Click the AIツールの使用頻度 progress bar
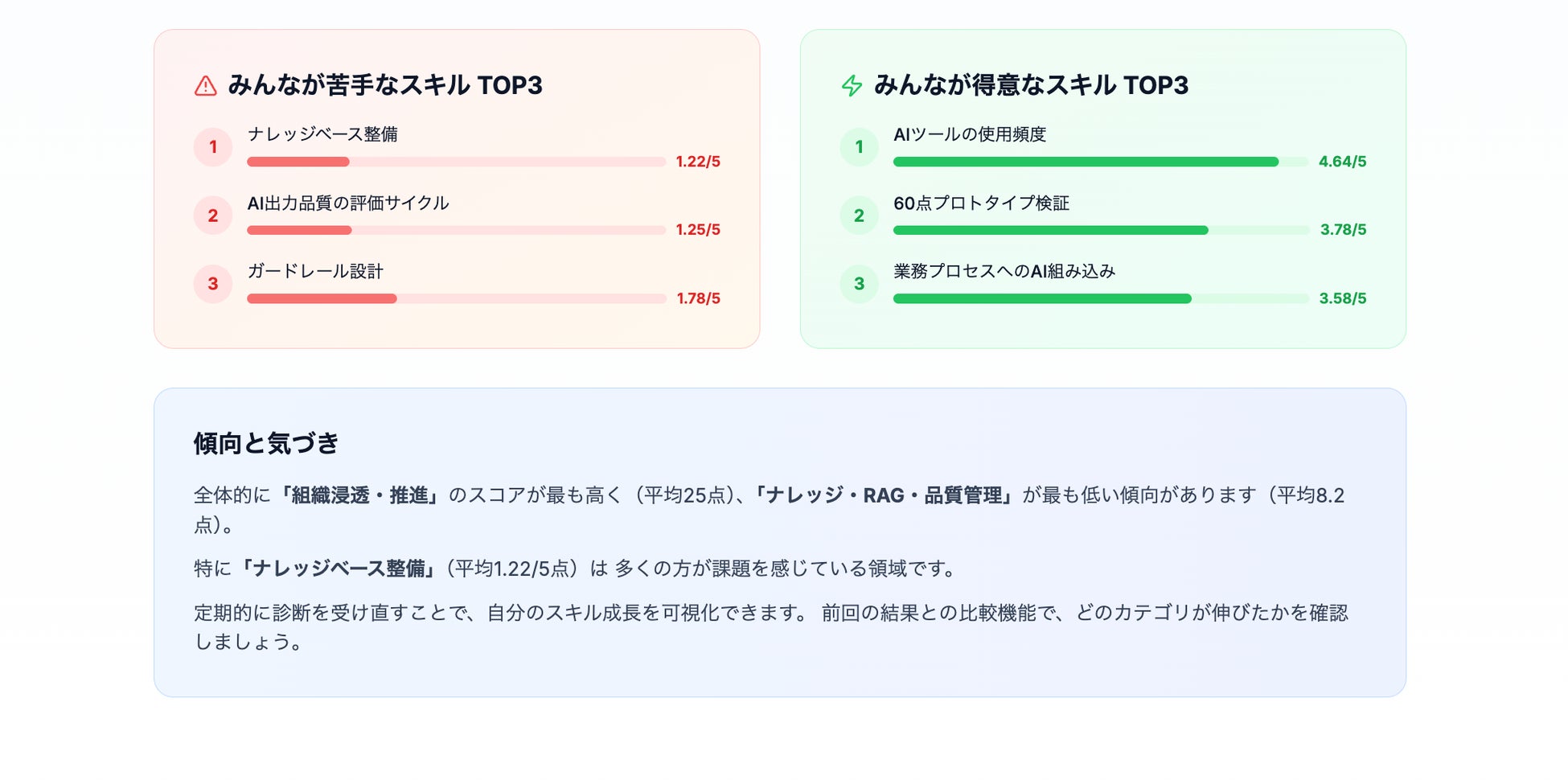1568x780 pixels. point(1101,162)
